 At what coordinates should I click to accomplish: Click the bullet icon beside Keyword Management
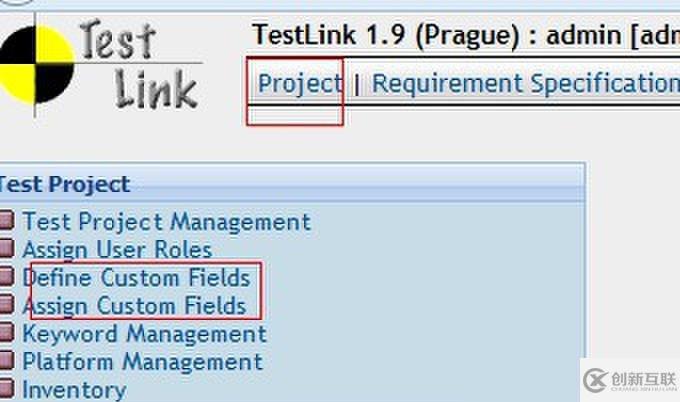(6, 334)
